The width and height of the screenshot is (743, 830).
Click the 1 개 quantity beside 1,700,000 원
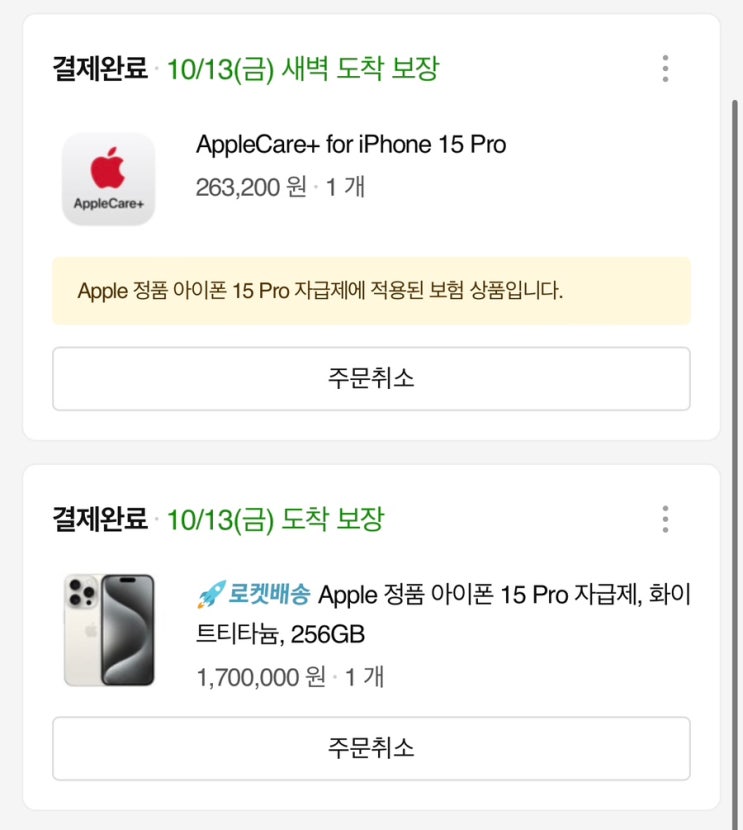coord(365,677)
